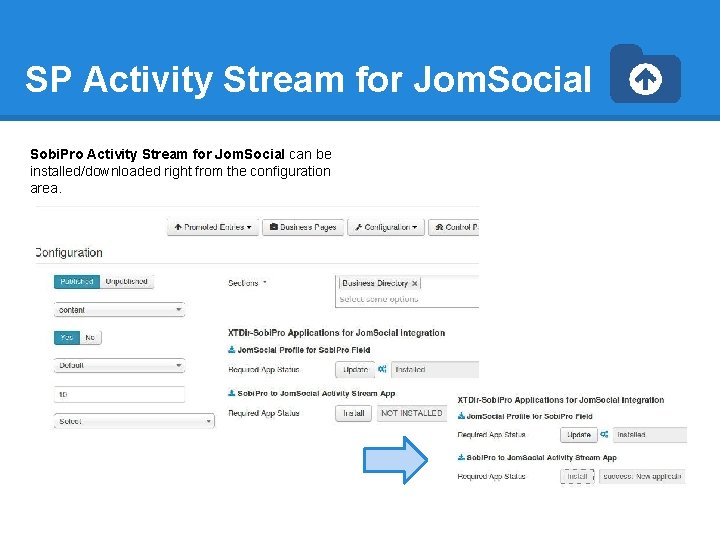Image resolution: width=720 pixels, height=540 pixels.
Task: Choose the Yes option
Action: coord(67,338)
